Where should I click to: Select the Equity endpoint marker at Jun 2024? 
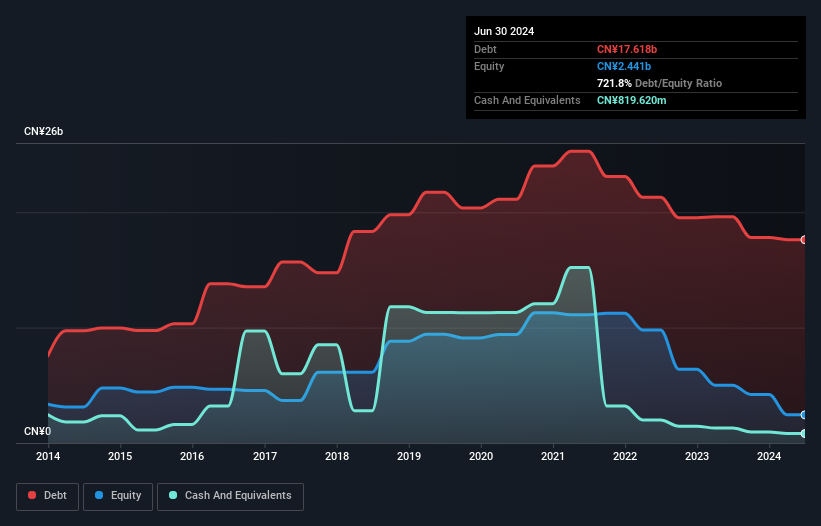(x=804, y=415)
